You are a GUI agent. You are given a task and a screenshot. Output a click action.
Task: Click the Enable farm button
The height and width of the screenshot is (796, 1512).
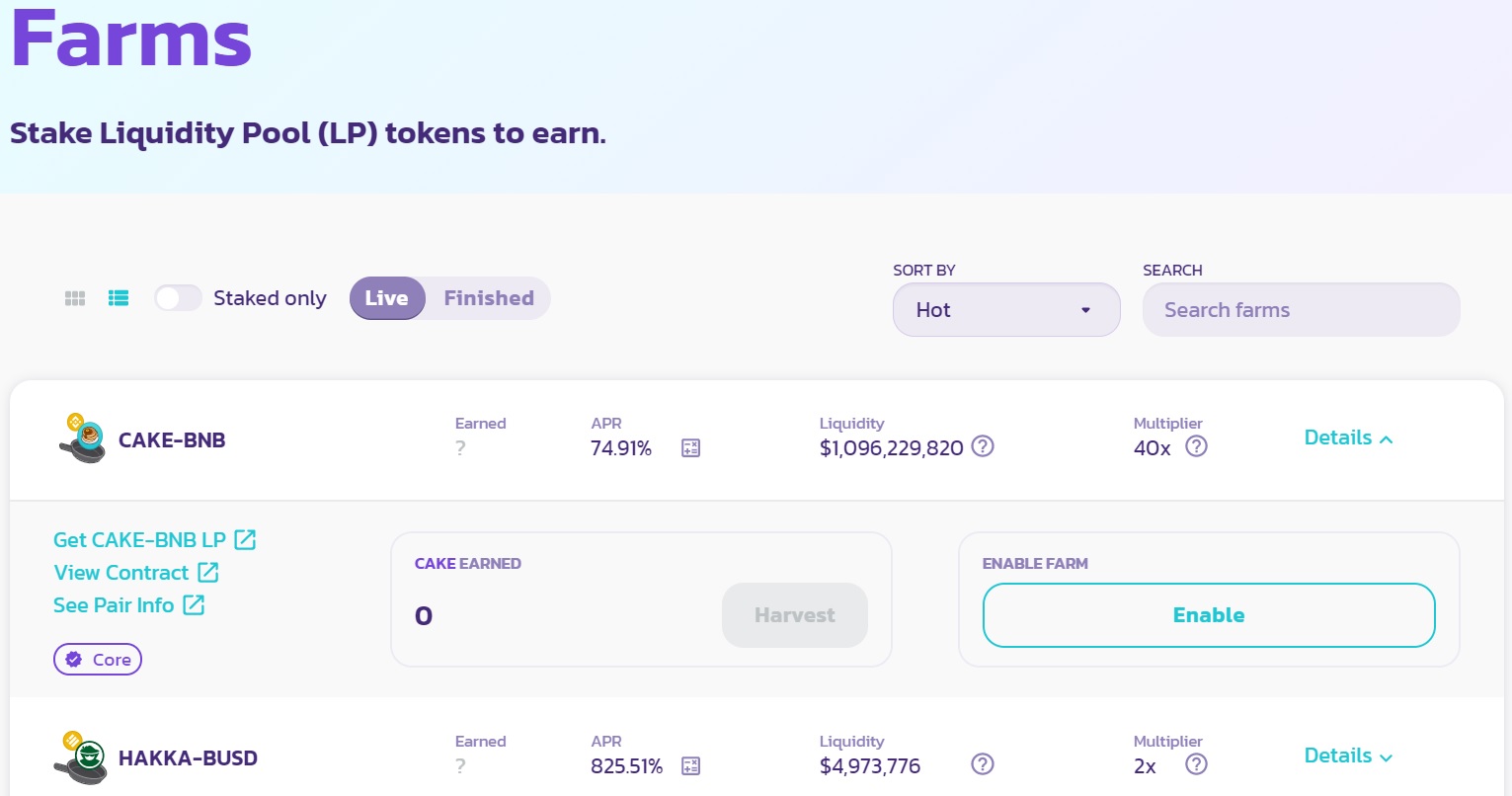pos(1209,615)
